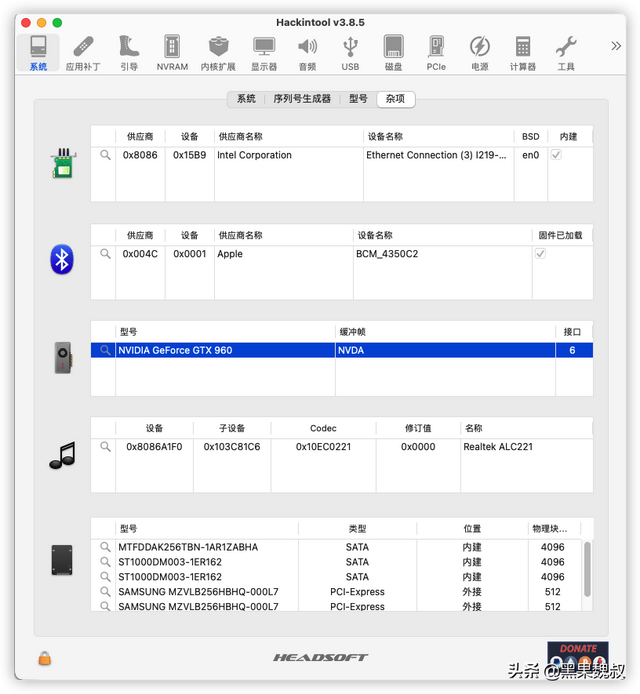Click the lock icon at bottom
640x694 pixels.
(45, 658)
